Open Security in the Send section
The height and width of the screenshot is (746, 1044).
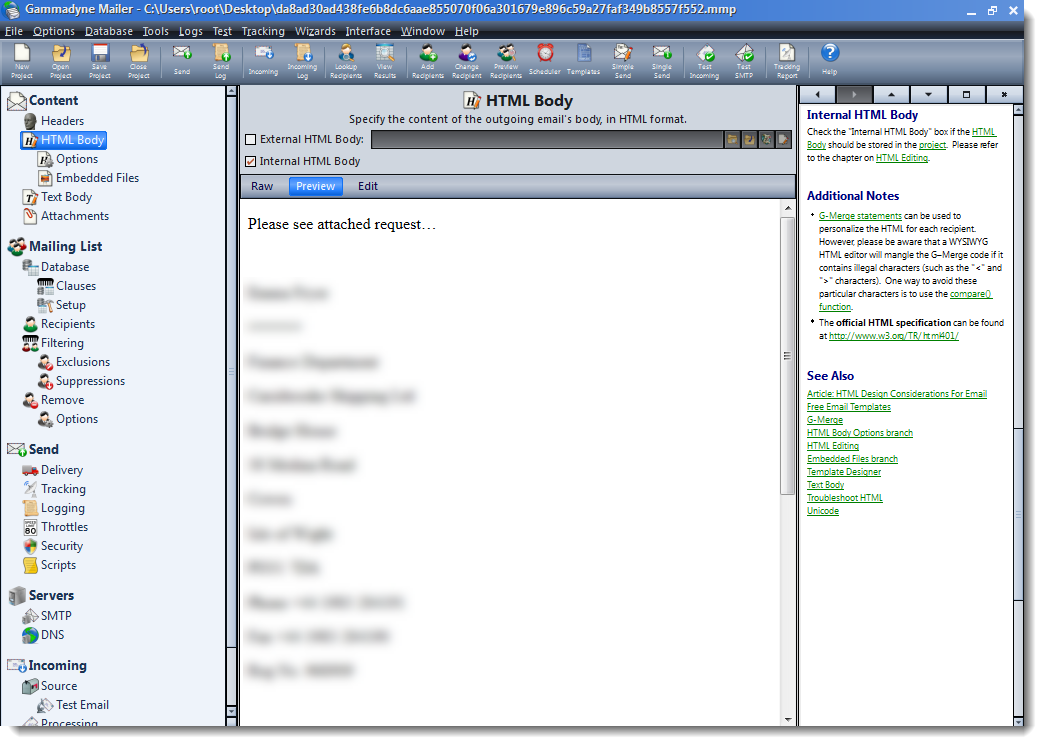62,546
